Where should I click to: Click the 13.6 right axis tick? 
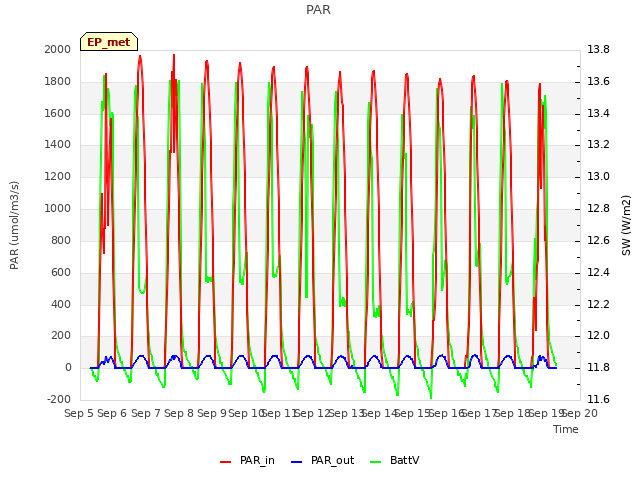coord(598,81)
